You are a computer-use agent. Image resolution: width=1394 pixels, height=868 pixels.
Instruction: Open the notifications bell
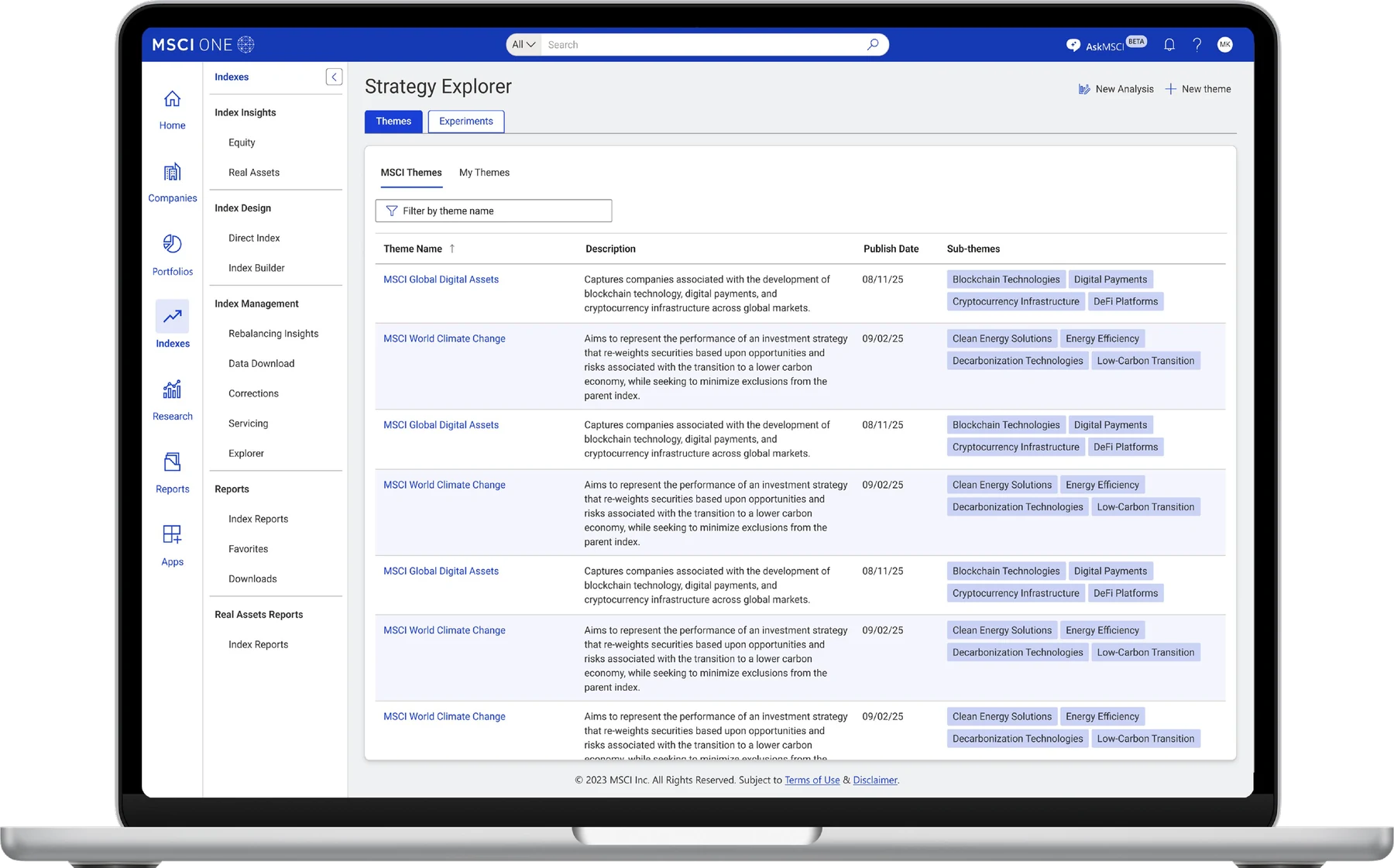tap(1169, 45)
